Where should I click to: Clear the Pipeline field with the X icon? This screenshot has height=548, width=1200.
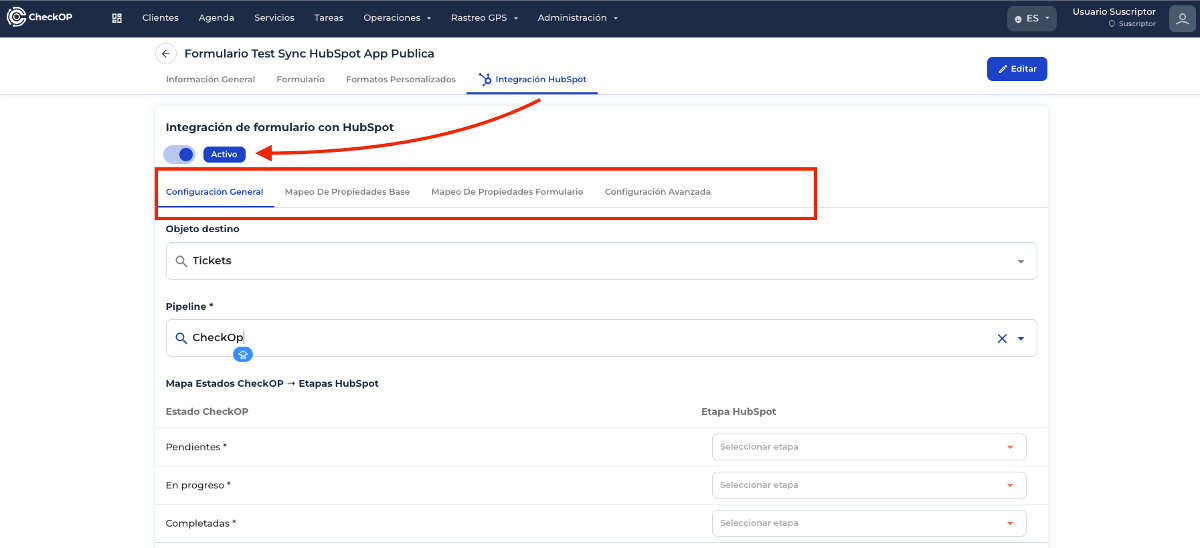(x=1002, y=338)
